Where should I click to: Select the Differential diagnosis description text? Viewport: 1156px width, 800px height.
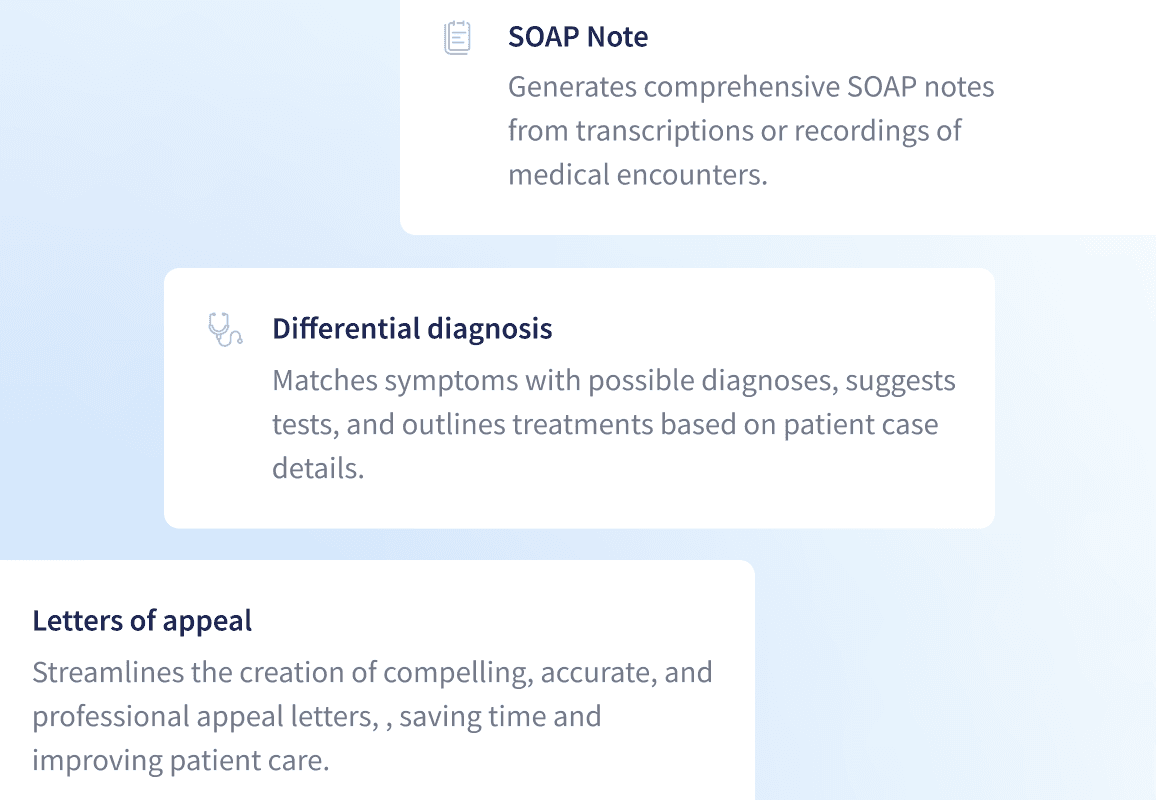[x=613, y=423]
